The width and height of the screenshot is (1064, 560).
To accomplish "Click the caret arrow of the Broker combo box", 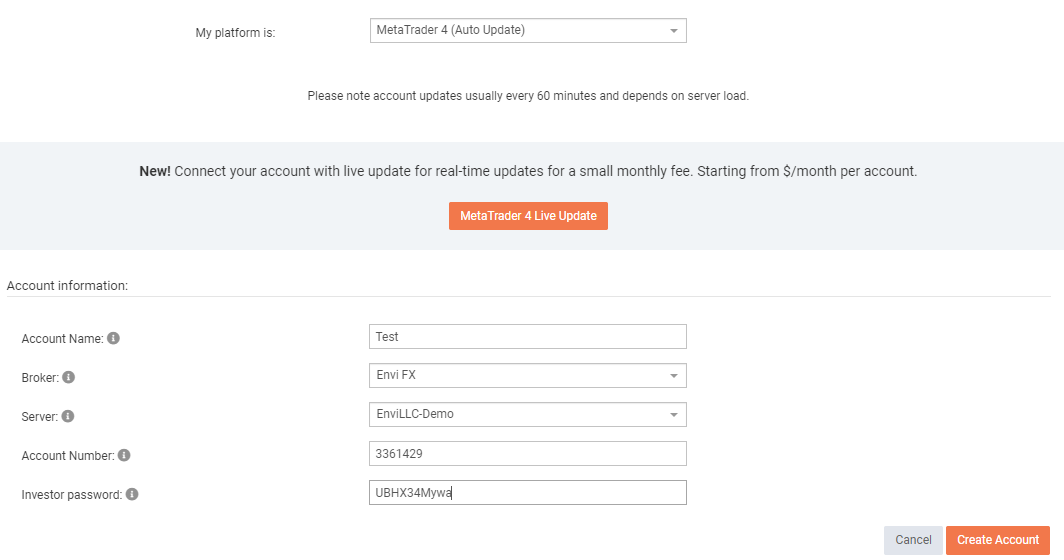I will point(674,376).
